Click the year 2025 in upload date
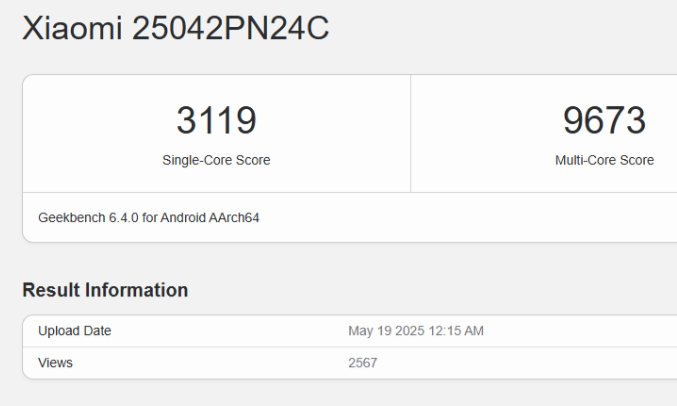This screenshot has width=677, height=406. coord(410,331)
